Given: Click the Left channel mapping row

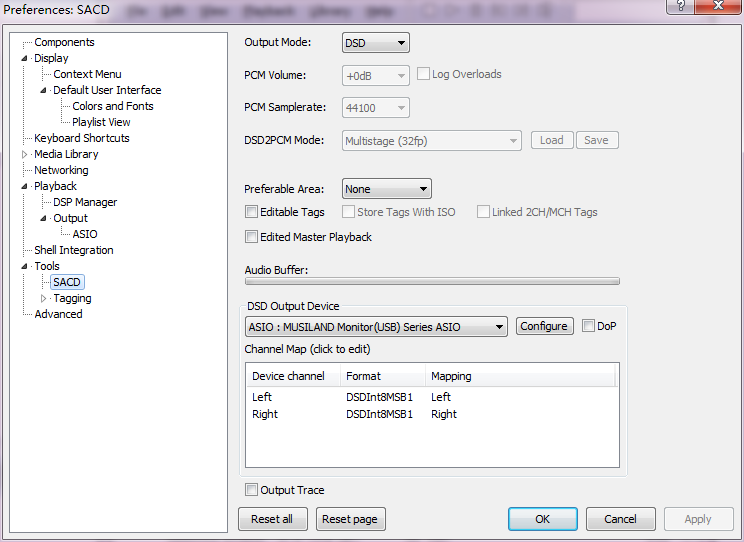Looking at the screenshot, I should [x=430, y=397].
